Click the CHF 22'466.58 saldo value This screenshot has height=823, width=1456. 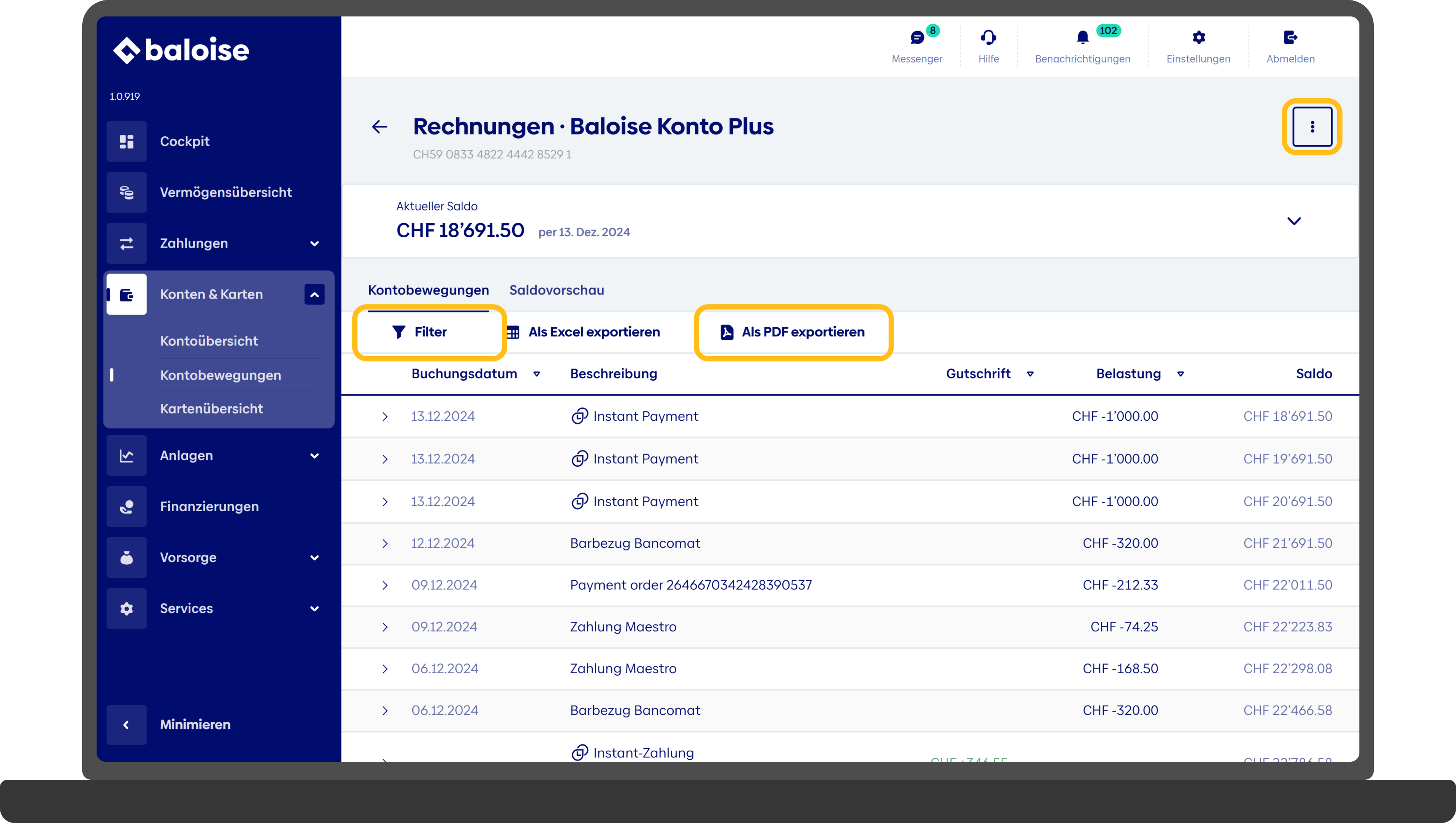pyautogui.click(x=1287, y=710)
